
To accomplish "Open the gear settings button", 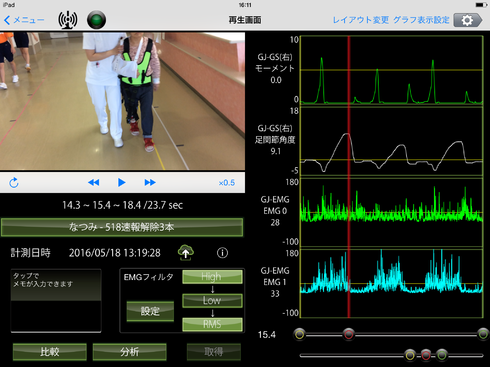I will point(468,20).
